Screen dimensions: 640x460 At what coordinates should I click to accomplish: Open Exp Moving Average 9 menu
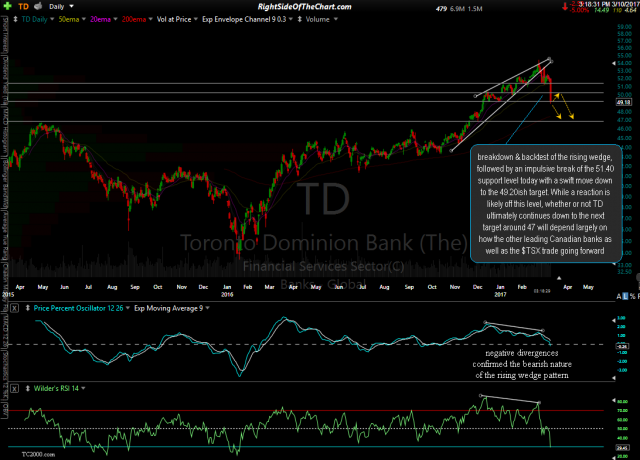coord(172,308)
